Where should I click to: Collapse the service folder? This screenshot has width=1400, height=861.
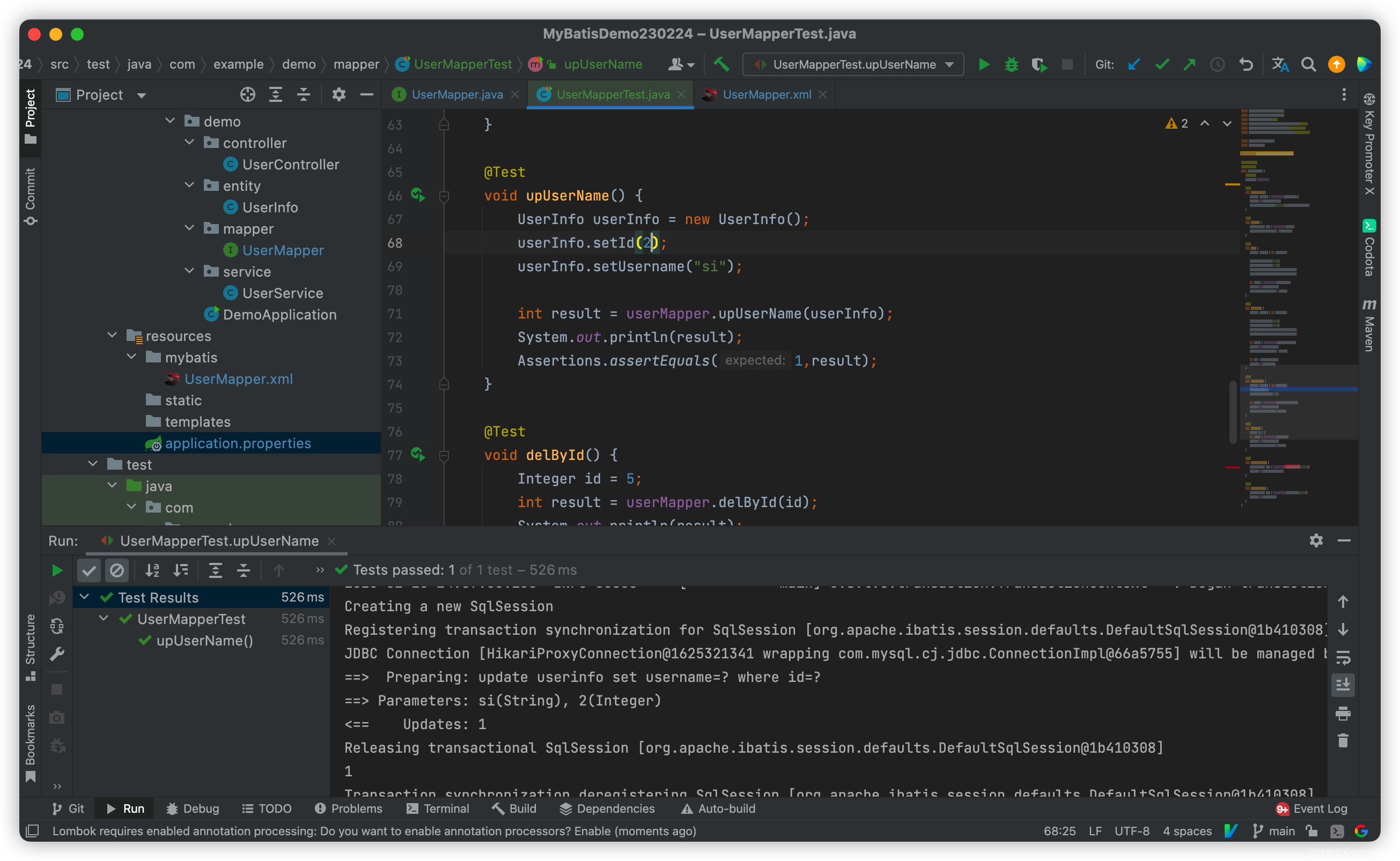[189, 271]
